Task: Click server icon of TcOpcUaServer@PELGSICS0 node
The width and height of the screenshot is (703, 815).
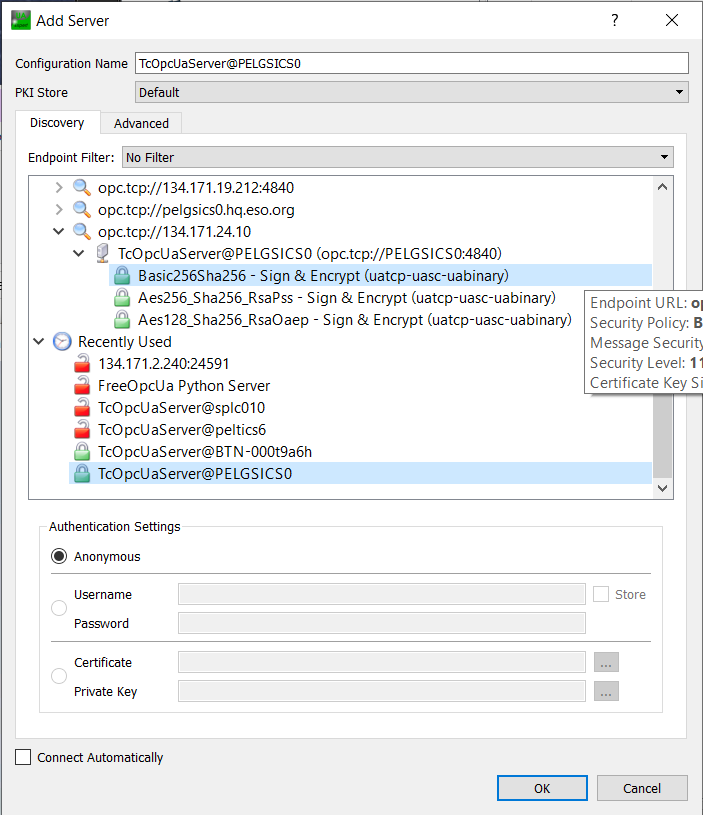Action: tap(102, 254)
